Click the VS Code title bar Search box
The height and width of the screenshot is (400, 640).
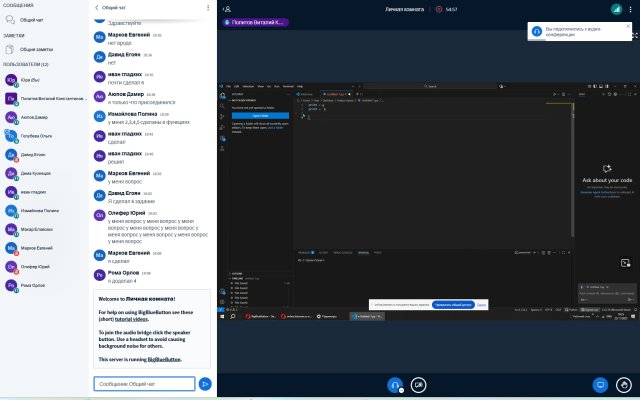pos(430,87)
